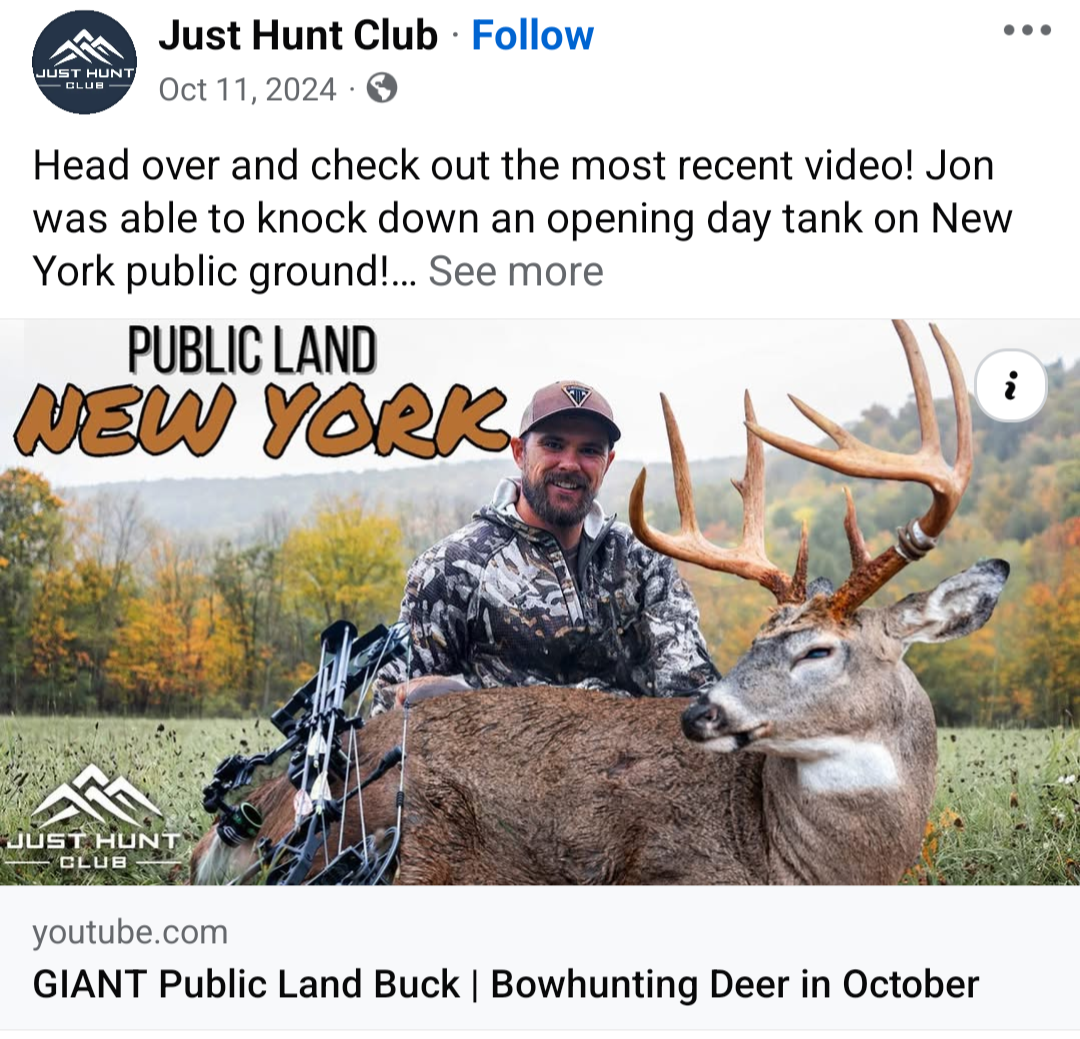Screen dimensions: 1080x1039
Task: Follow the Just Hunt Club page
Action: [532, 35]
